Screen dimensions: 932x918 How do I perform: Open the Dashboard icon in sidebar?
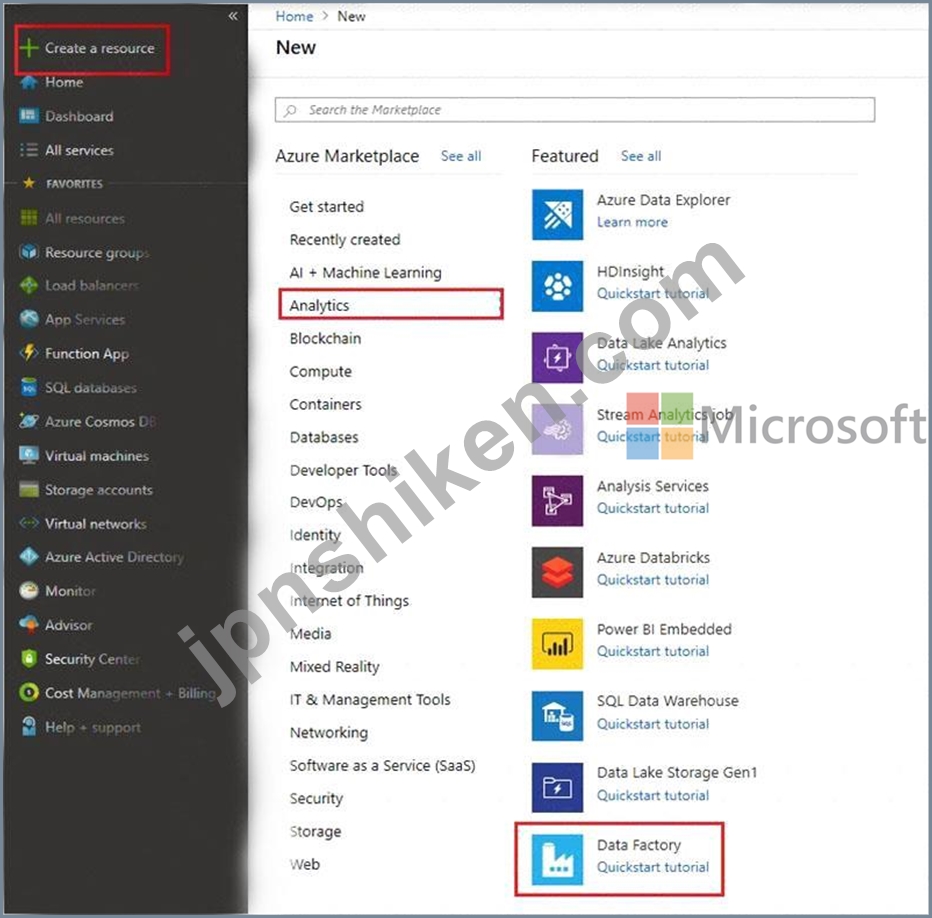tap(29, 115)
